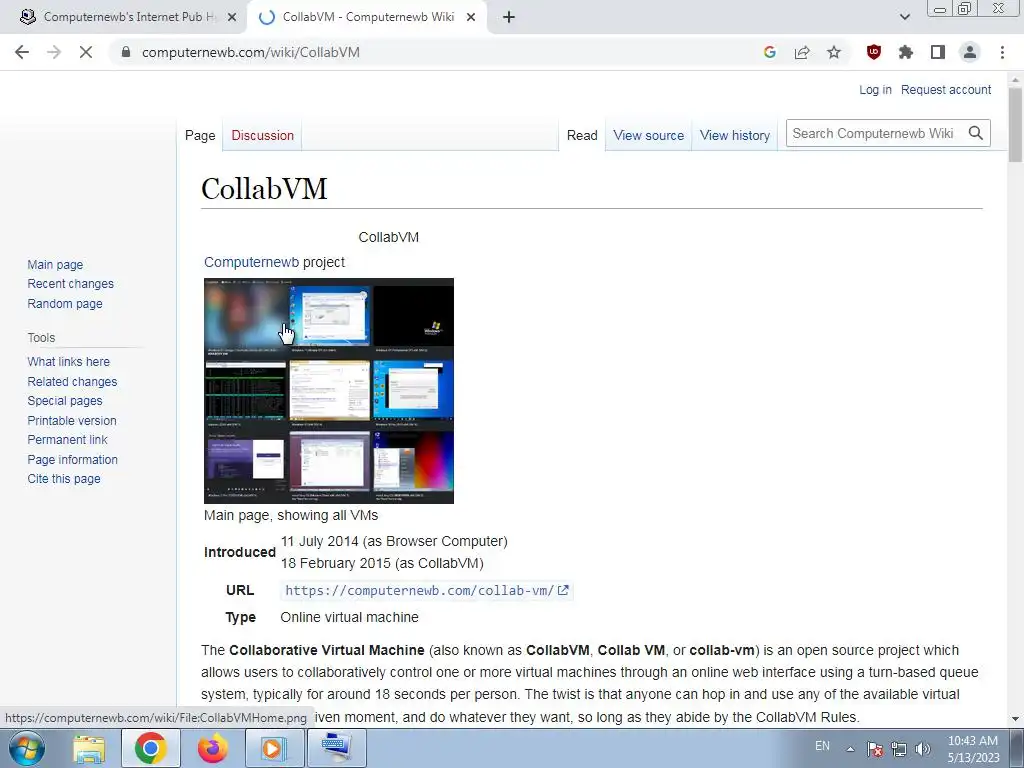The width and height of the screenshot is (1024, 768).
Task: Click the Request account link
Action: 946,90
